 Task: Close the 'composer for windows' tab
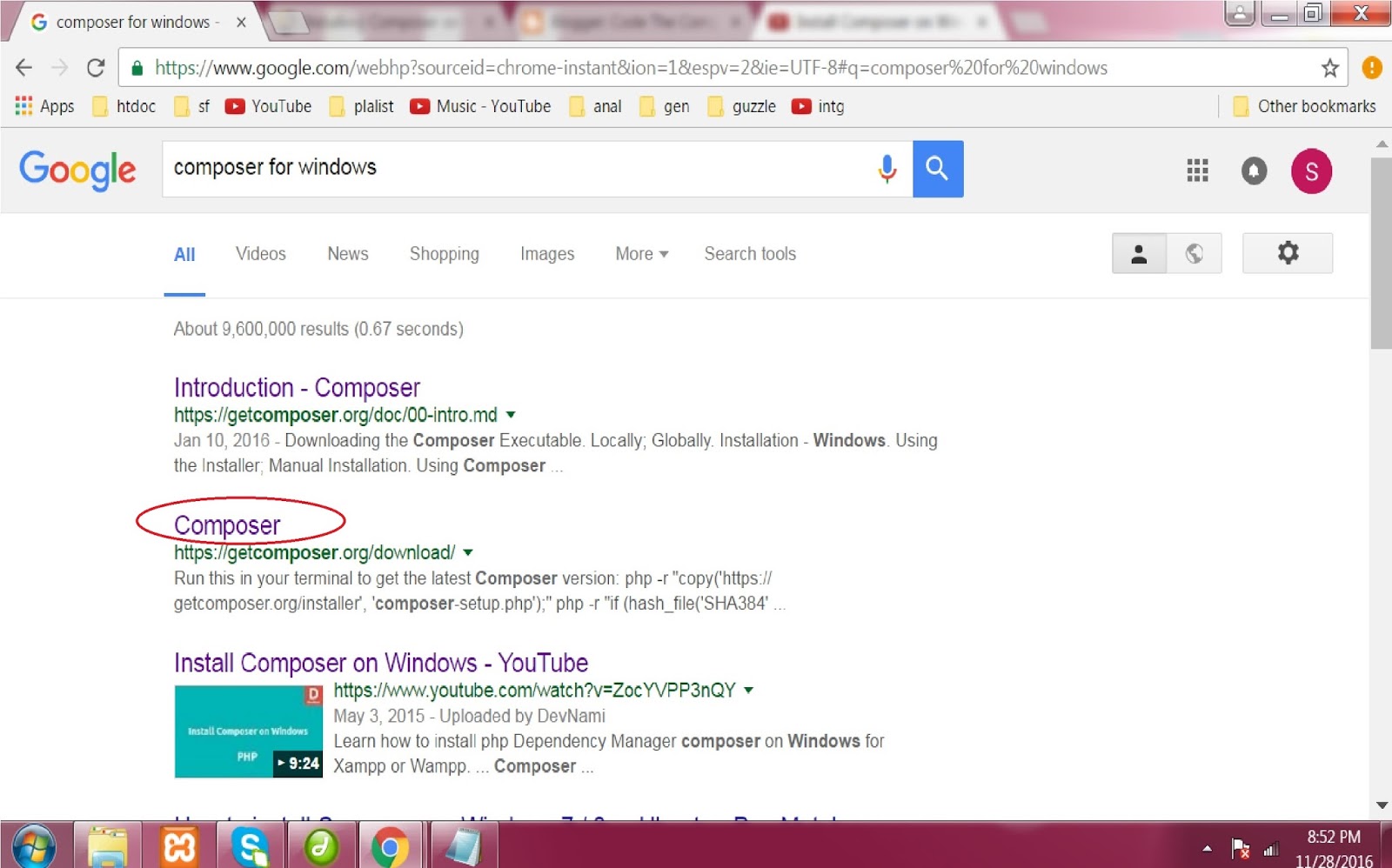[241, 22]
